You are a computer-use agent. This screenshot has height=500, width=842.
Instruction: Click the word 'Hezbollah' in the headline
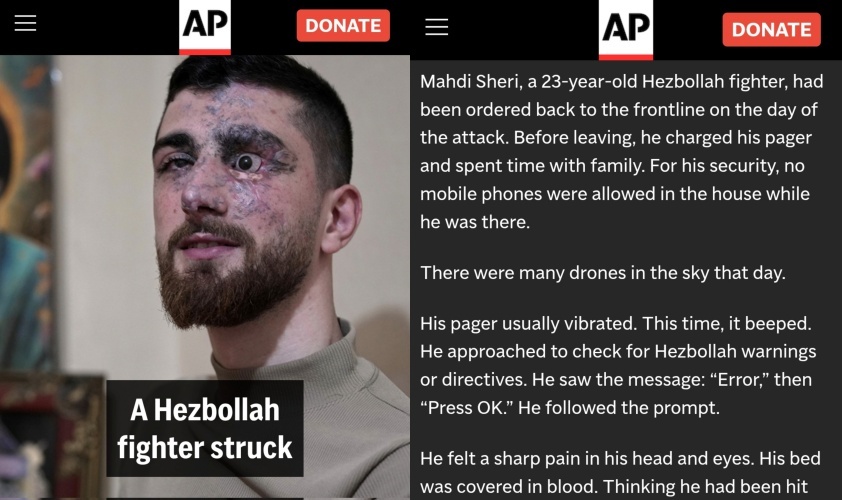pos(216,410)
